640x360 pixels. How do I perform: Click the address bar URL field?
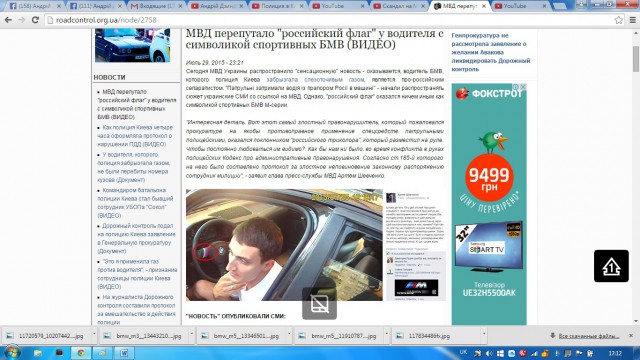click(x=327, y=20)
